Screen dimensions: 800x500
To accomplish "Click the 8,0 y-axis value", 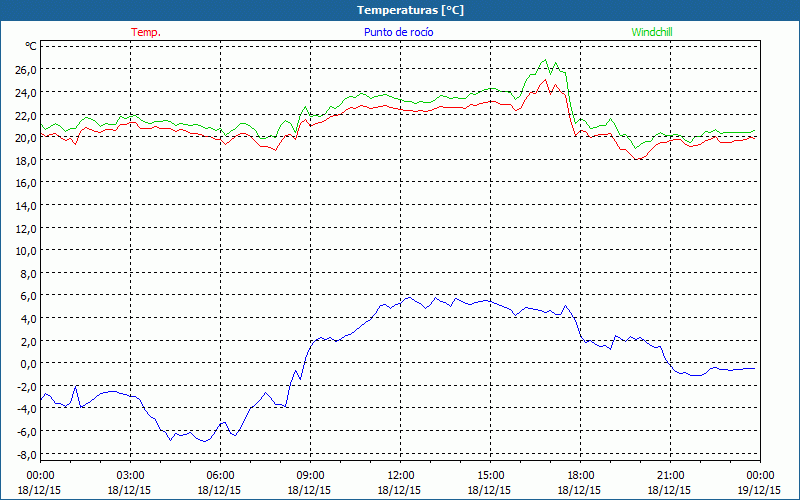I will point(28,274).
